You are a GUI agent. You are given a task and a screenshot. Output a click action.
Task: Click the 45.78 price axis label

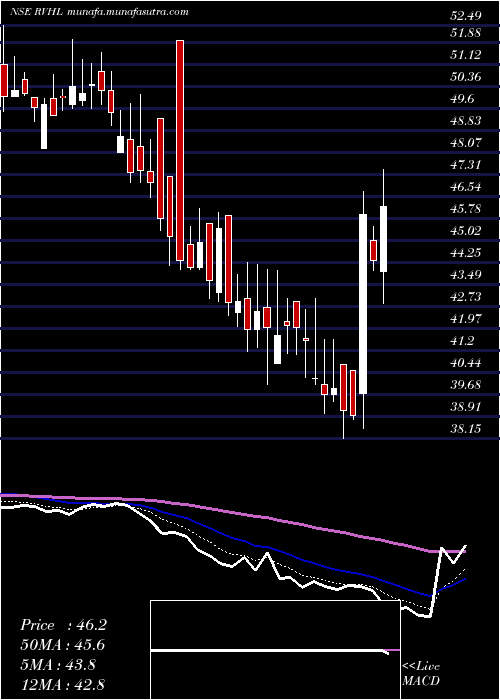coord(466,209)
